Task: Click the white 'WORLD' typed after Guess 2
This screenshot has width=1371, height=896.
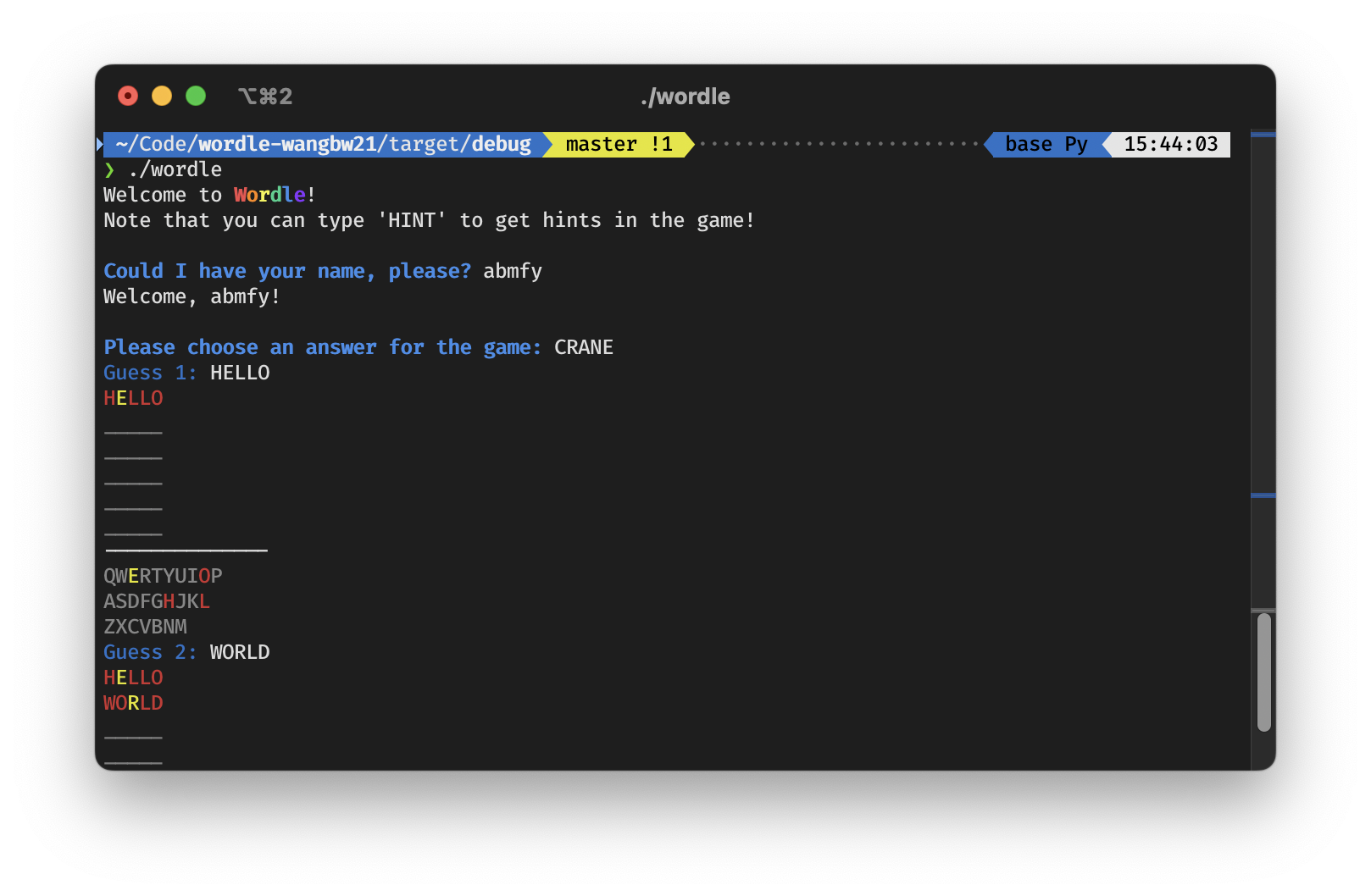Action: 240,652
